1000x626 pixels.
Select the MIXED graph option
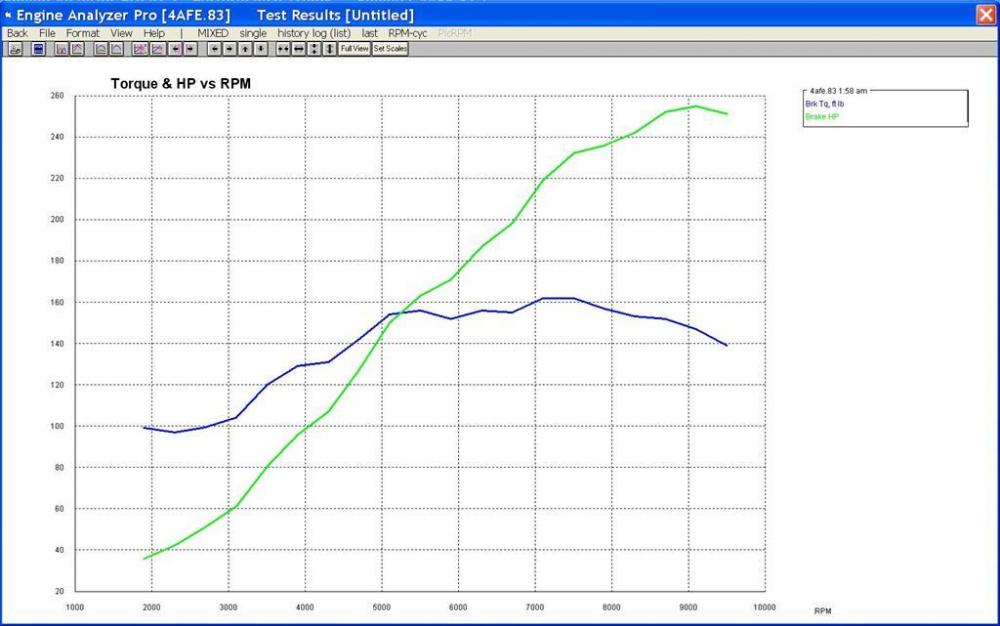212,33
